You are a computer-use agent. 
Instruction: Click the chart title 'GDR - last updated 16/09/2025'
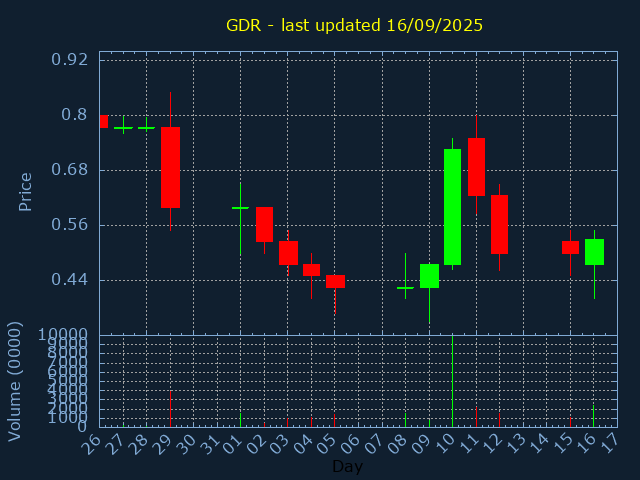354,25
